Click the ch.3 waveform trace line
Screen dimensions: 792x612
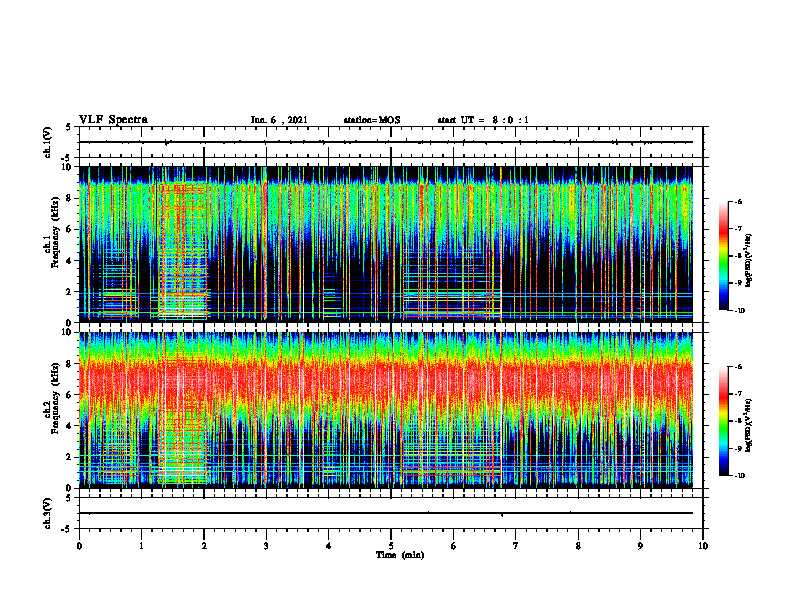pos(386,513)
